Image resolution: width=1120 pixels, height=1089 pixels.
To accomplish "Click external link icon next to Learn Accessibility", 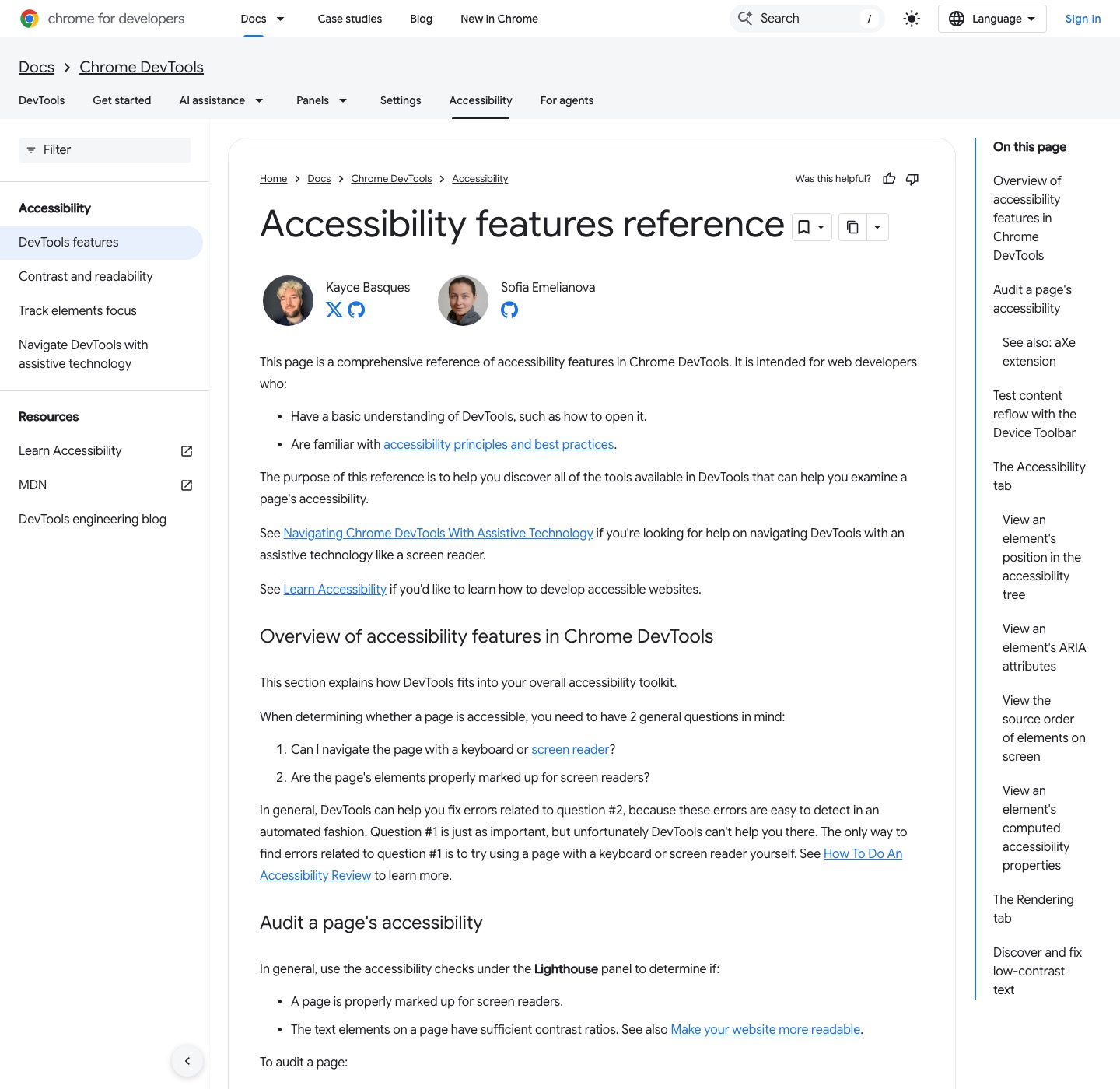I will 187,451.
